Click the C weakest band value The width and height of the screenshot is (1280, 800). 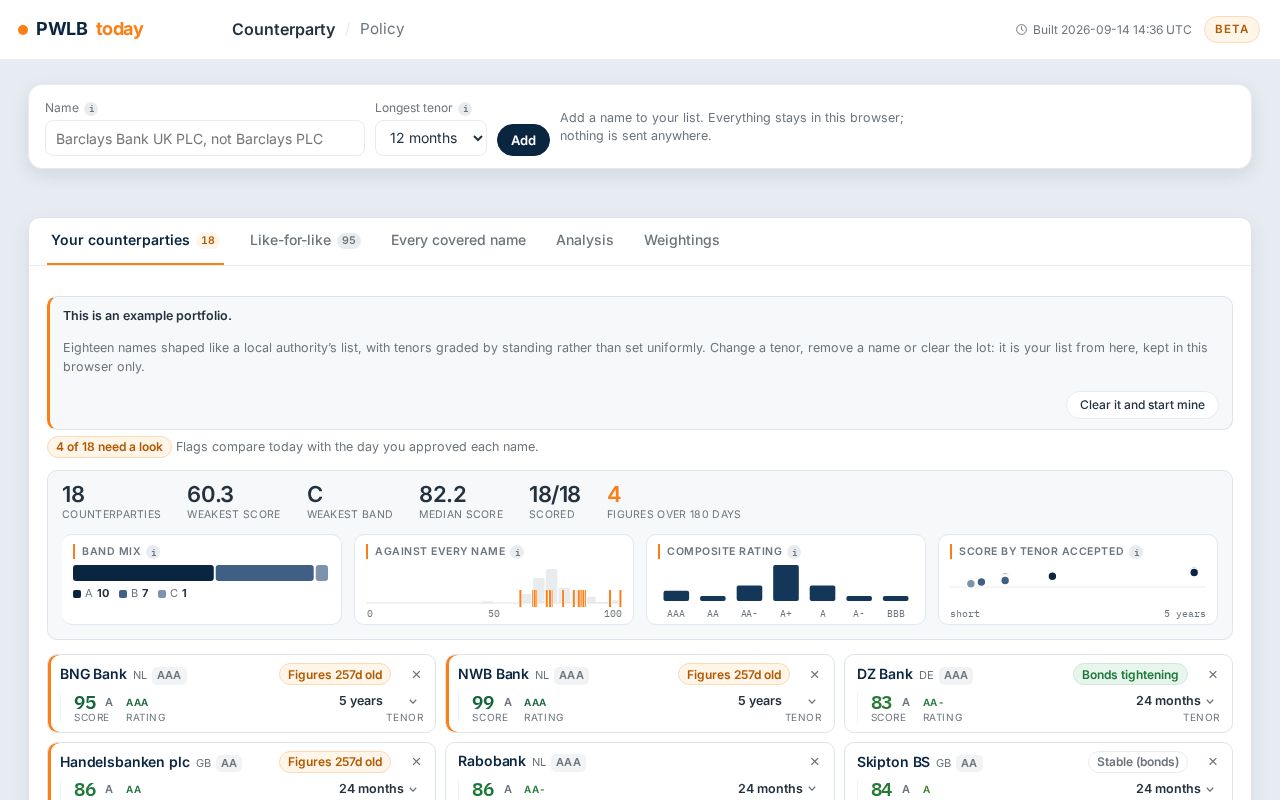tap(315, 495)
